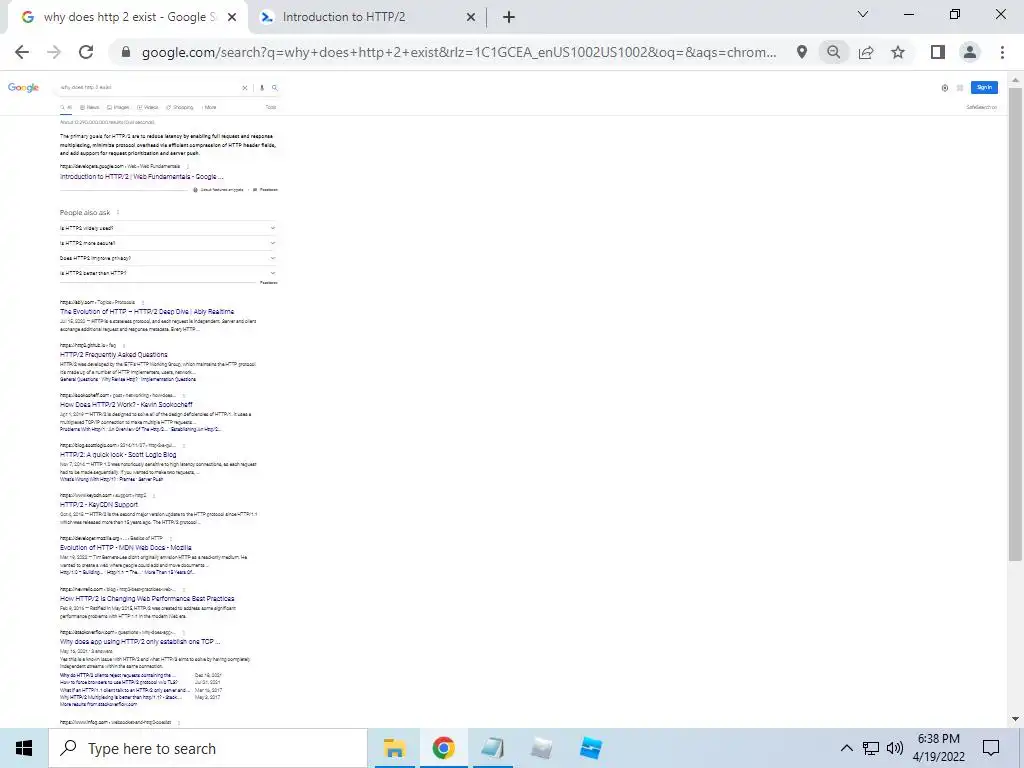The width and height of the screenshot is (1024, 768).
Task: Open the Windows notification center
Action: [991, 748]
